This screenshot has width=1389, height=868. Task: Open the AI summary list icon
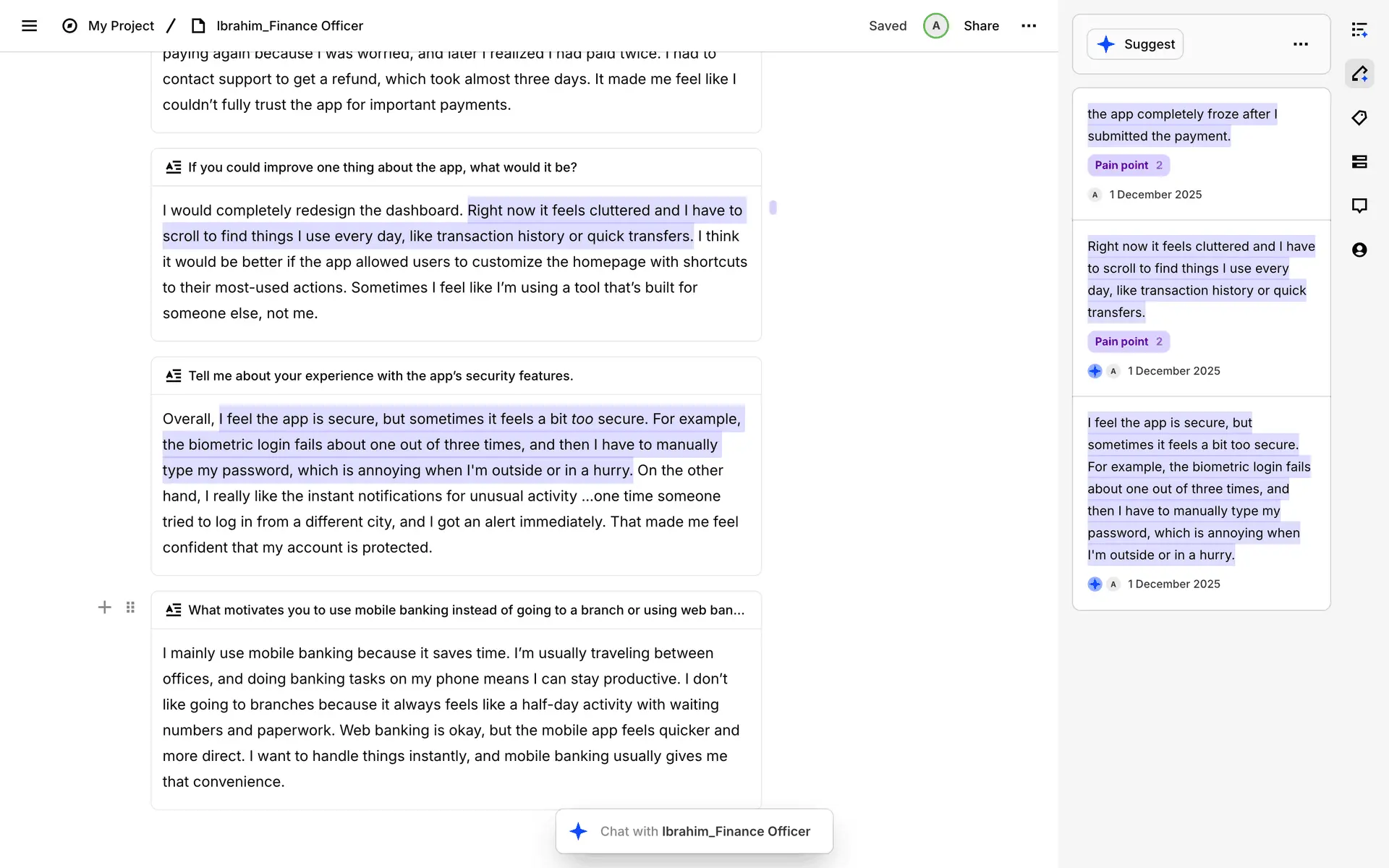click(1359, 30)
